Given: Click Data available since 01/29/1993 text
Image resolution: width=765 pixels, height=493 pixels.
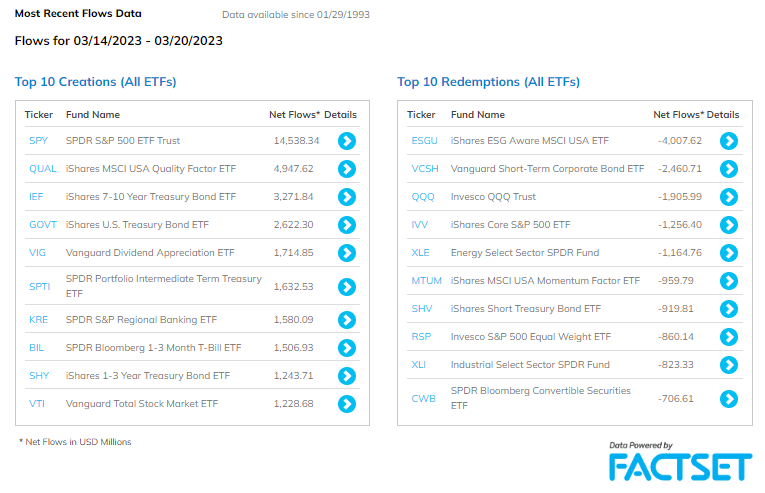Looking at the screenshot, I should (x=296, y=15).
